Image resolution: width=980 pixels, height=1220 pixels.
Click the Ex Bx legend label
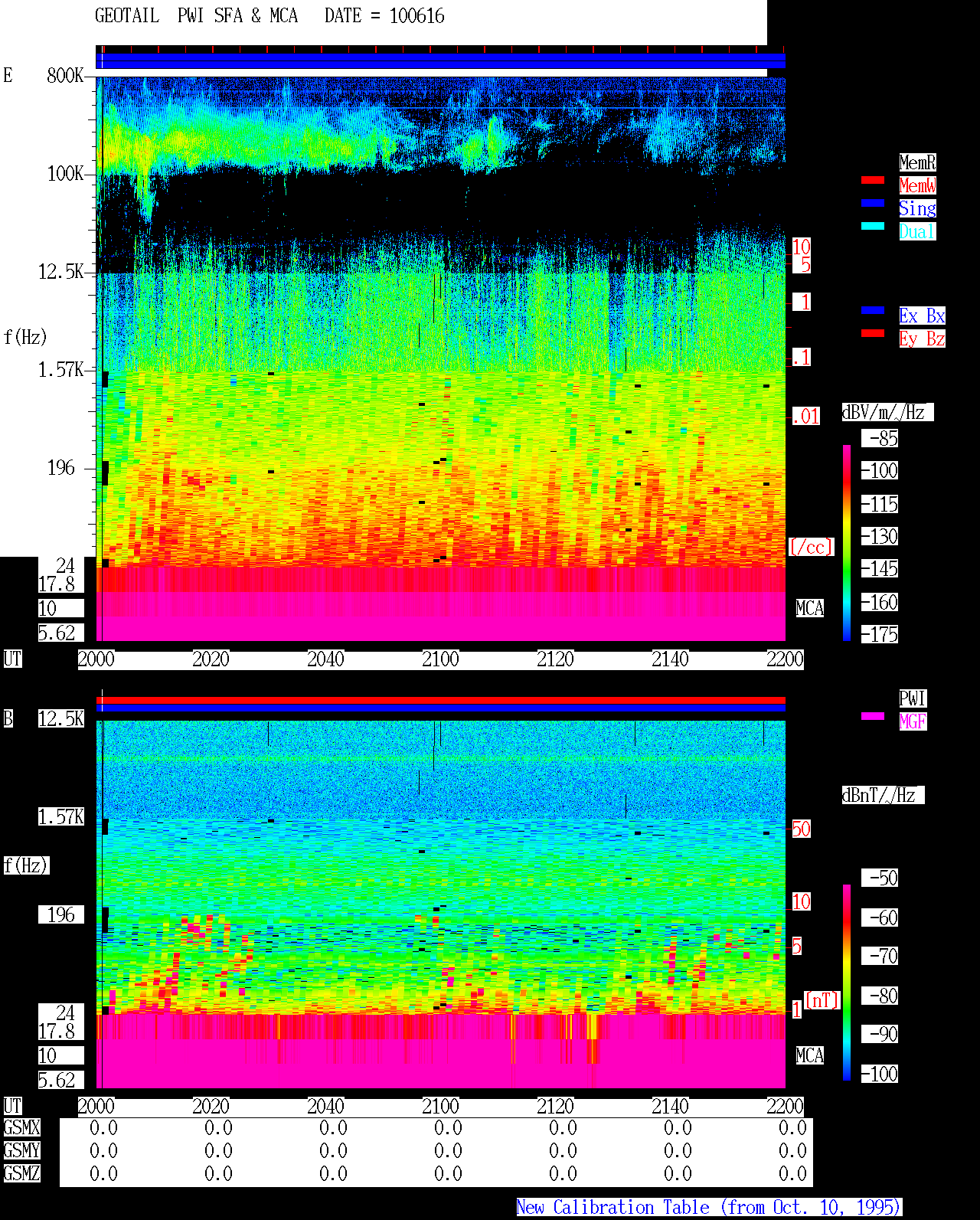coord(922,316)
